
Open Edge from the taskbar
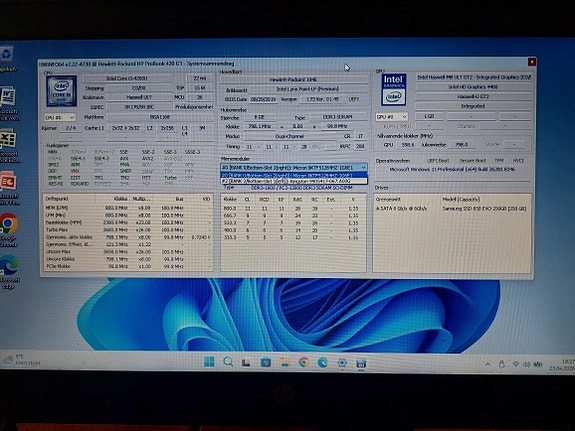pos(323,362)
